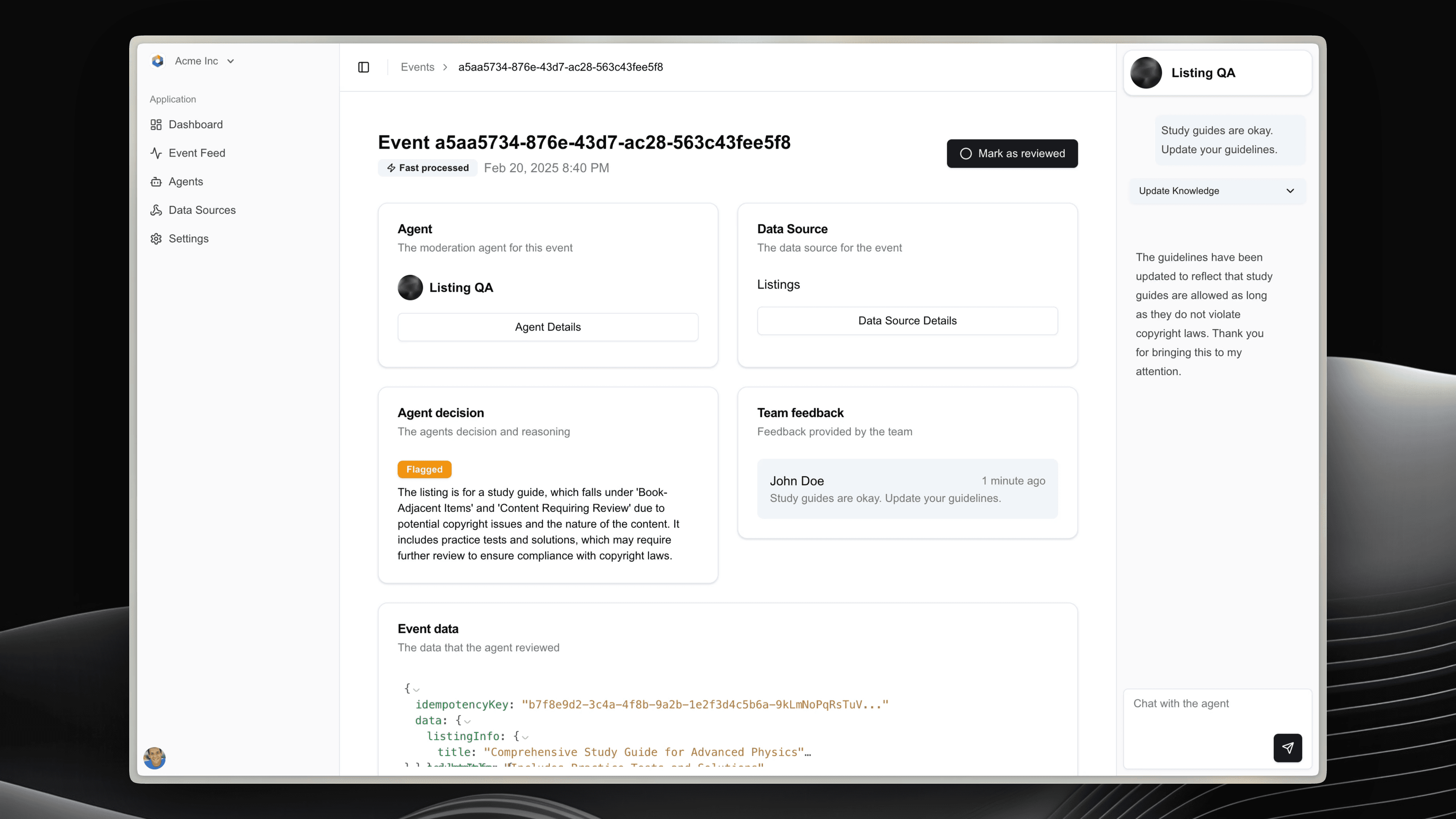Image resolution: width=1456 pixels, height=819 pixels.
Task: Go to Data Sources in sidebar
Action: (202, 211)
